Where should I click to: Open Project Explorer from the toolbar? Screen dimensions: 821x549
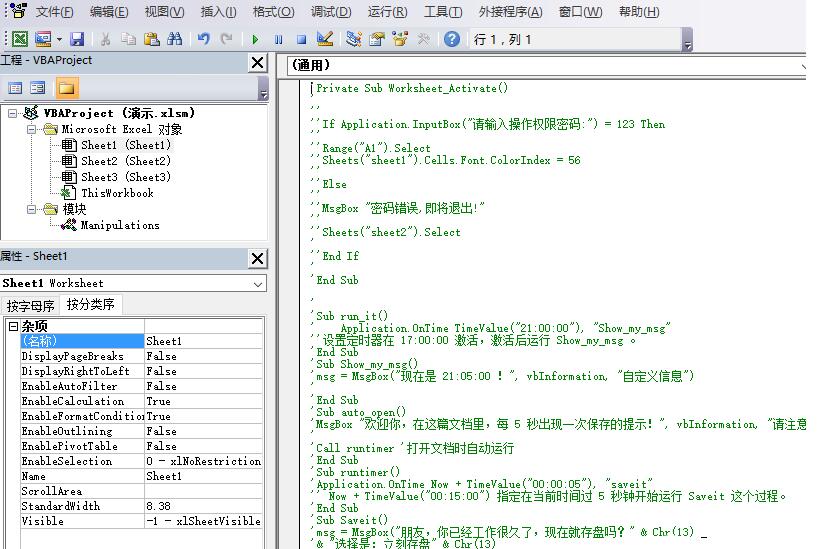point(353,39)
